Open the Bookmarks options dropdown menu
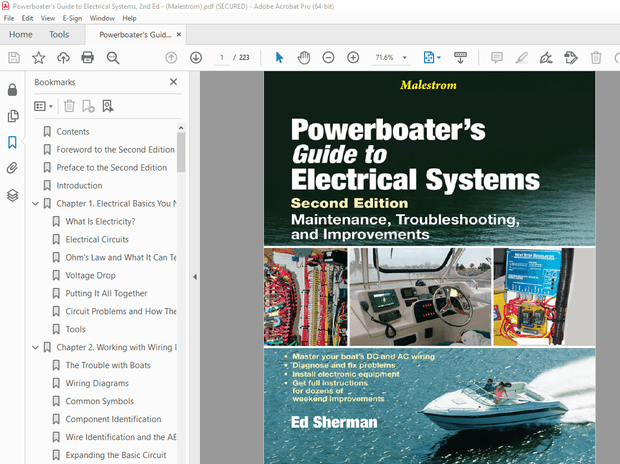 pos(43,106)
